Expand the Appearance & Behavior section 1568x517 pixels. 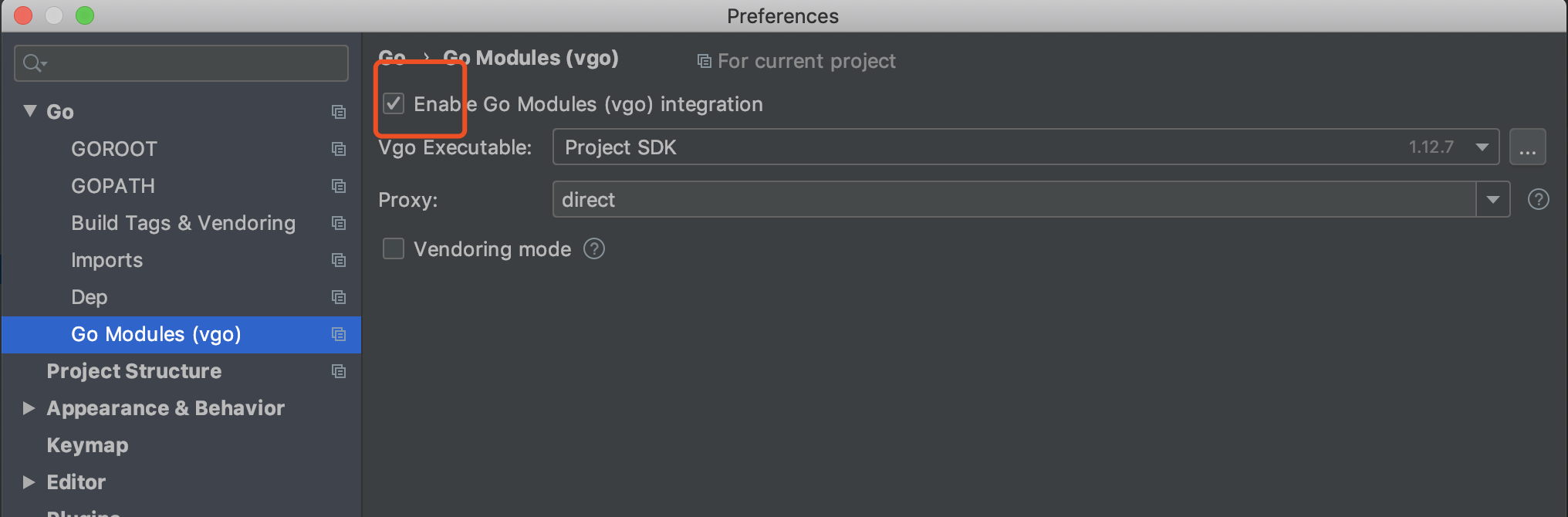pyautogui.click(x=29, y=408)
